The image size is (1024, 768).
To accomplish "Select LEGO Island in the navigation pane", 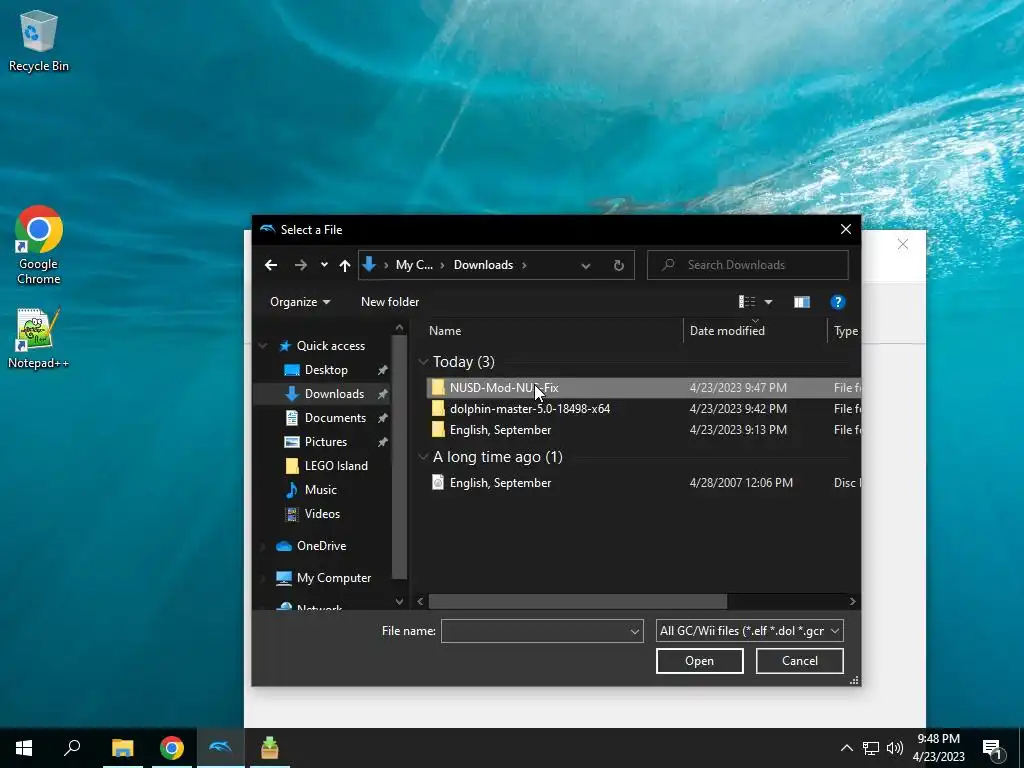I will (336, 466).
